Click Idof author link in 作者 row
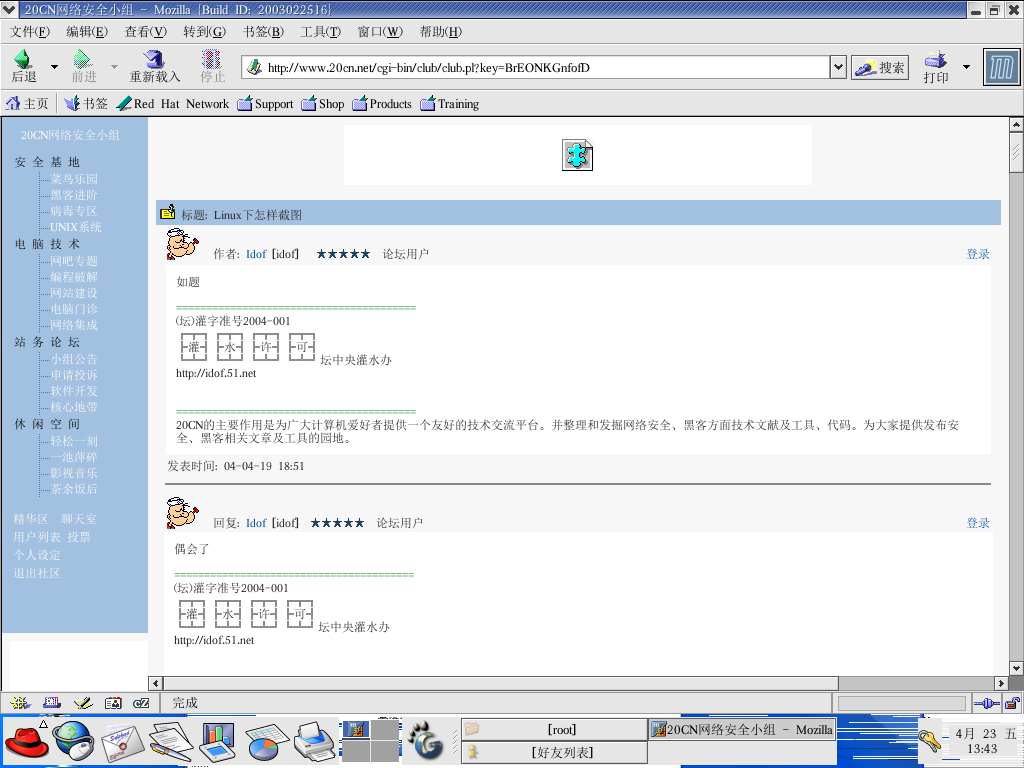 256,254
